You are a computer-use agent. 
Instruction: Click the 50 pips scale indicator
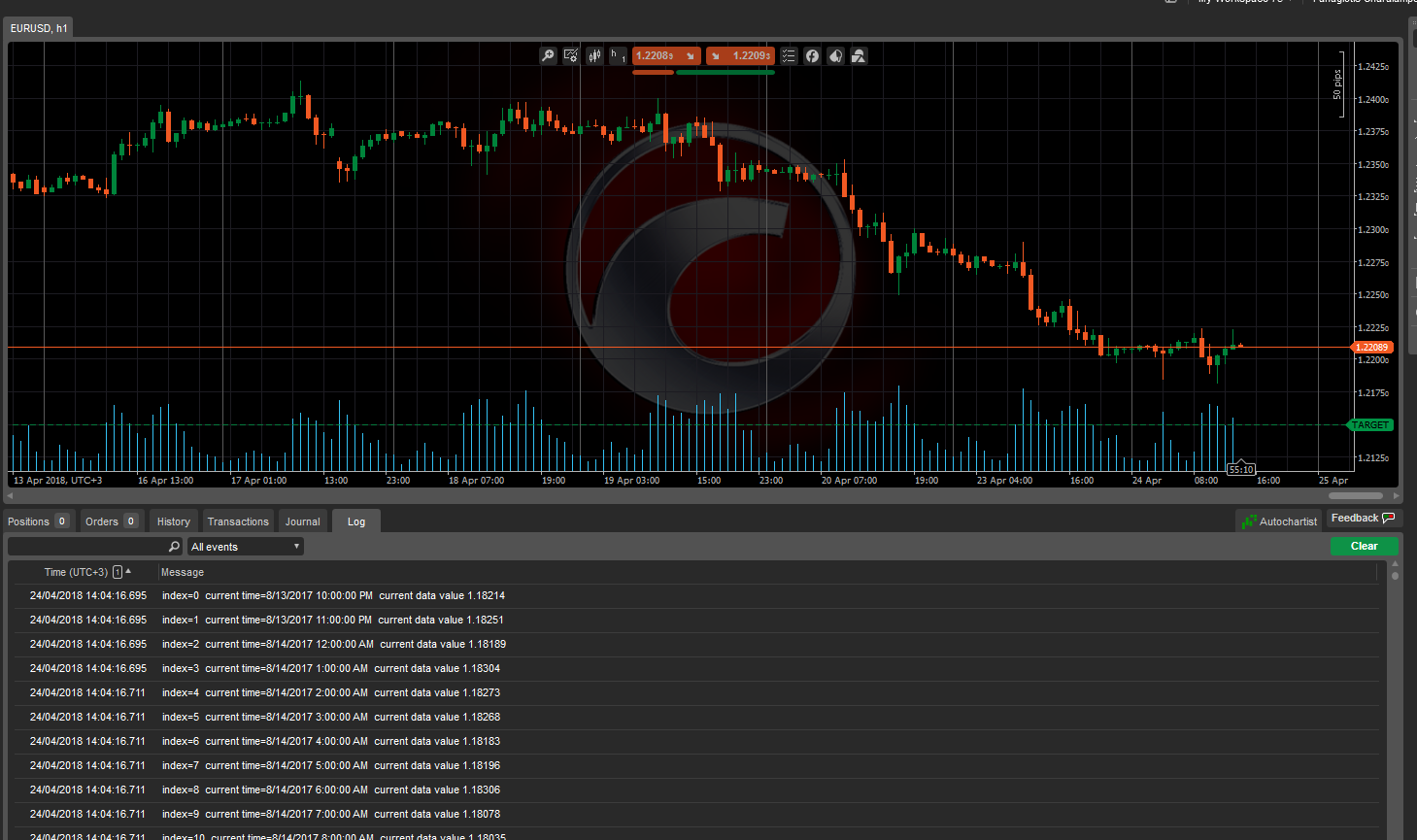pyautogui.click(x=1337, y=84)
